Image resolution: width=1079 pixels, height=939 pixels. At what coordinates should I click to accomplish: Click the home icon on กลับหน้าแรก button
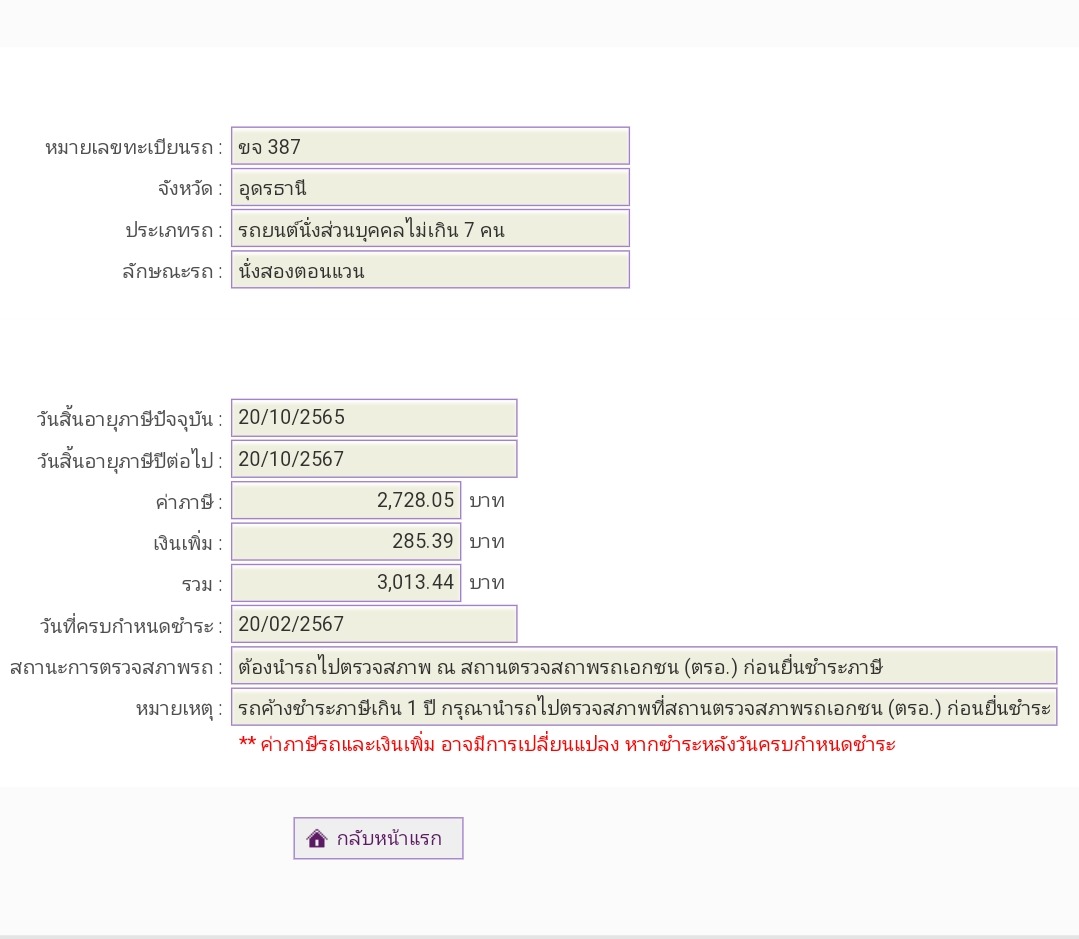click(x=317, y=839)
